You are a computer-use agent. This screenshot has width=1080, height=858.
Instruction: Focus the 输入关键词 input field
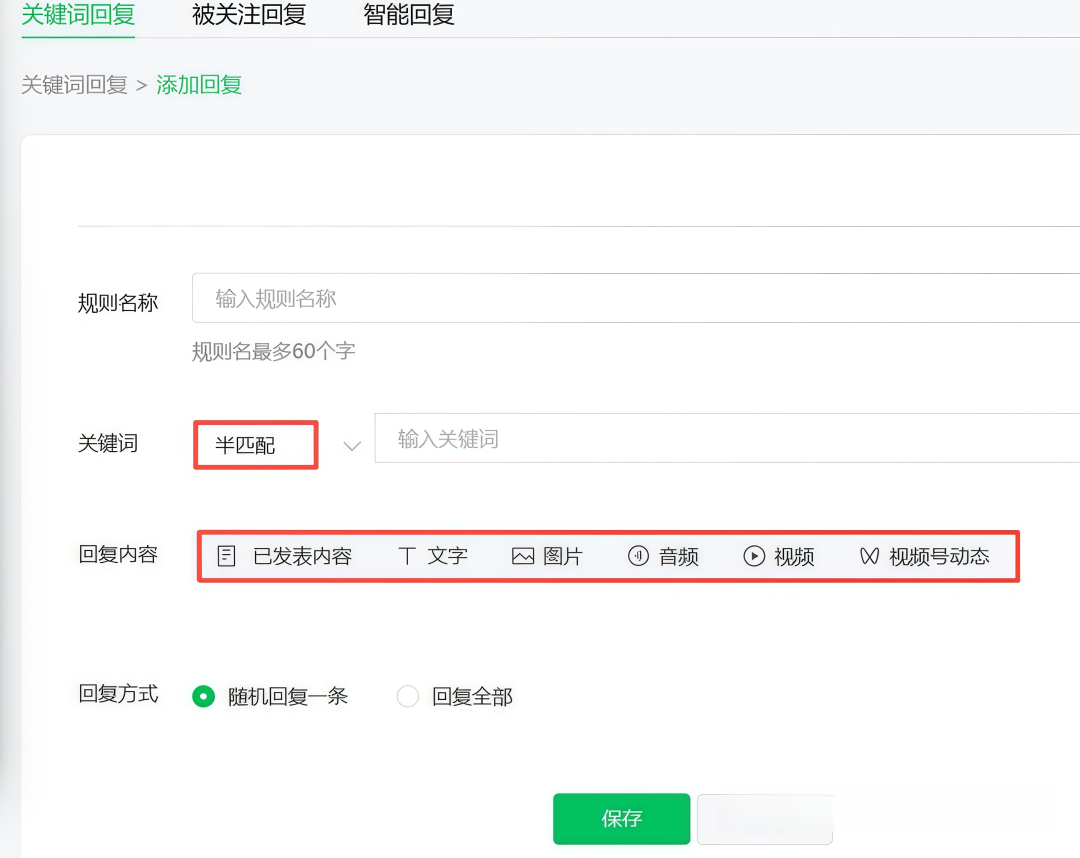point(727,438)
